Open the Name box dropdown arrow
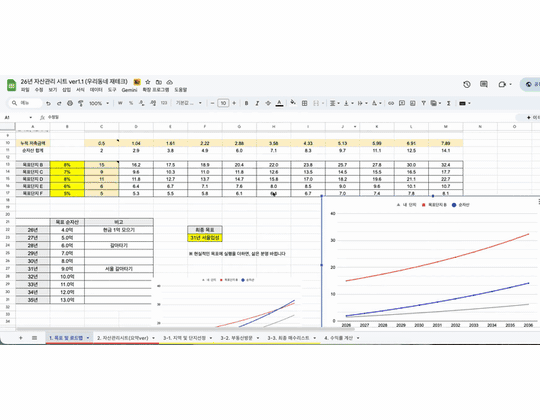Screen dimensions: 540x420 point(30,117)
